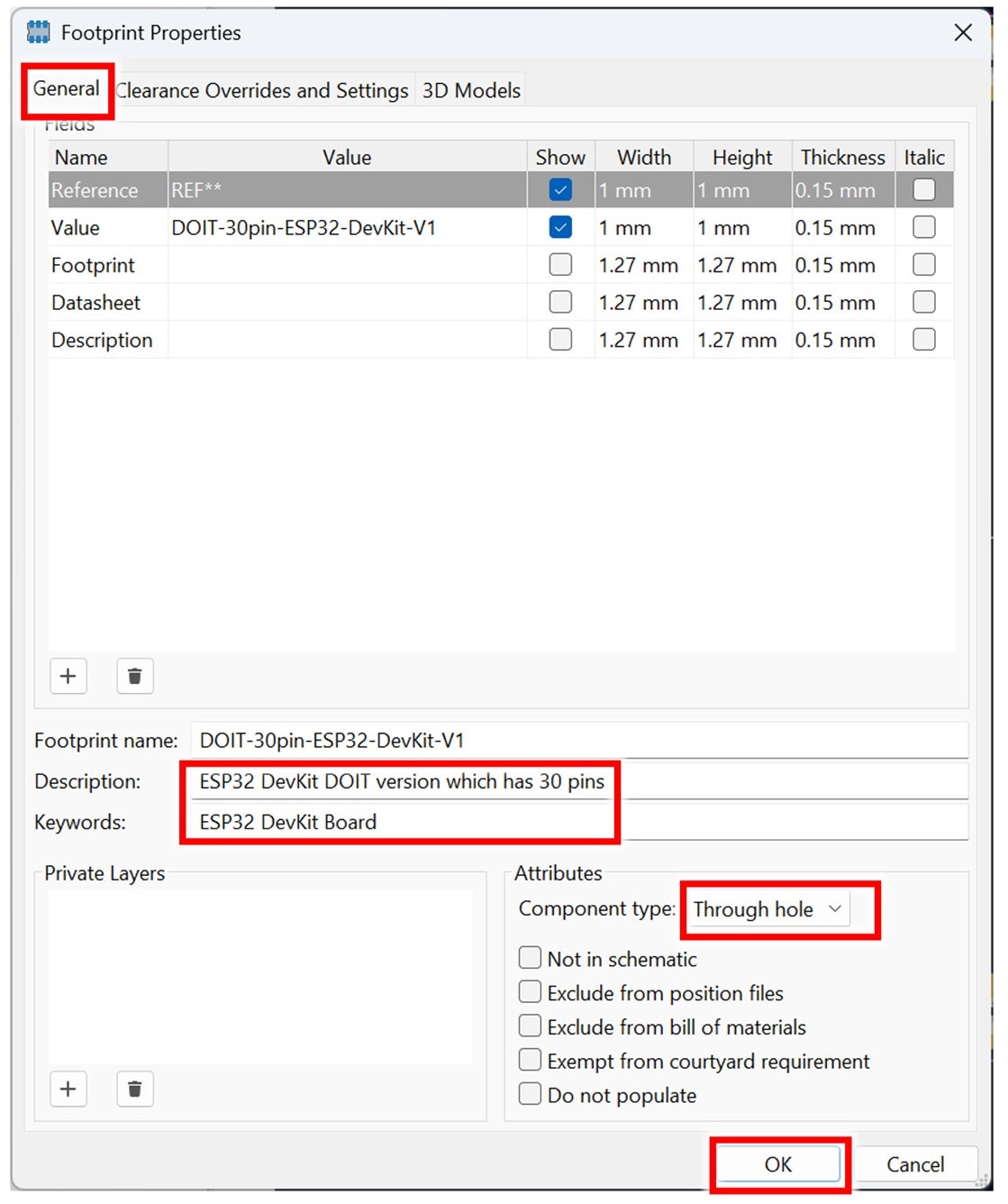
Task: Click the Value column header
Action: coord(347,157)
